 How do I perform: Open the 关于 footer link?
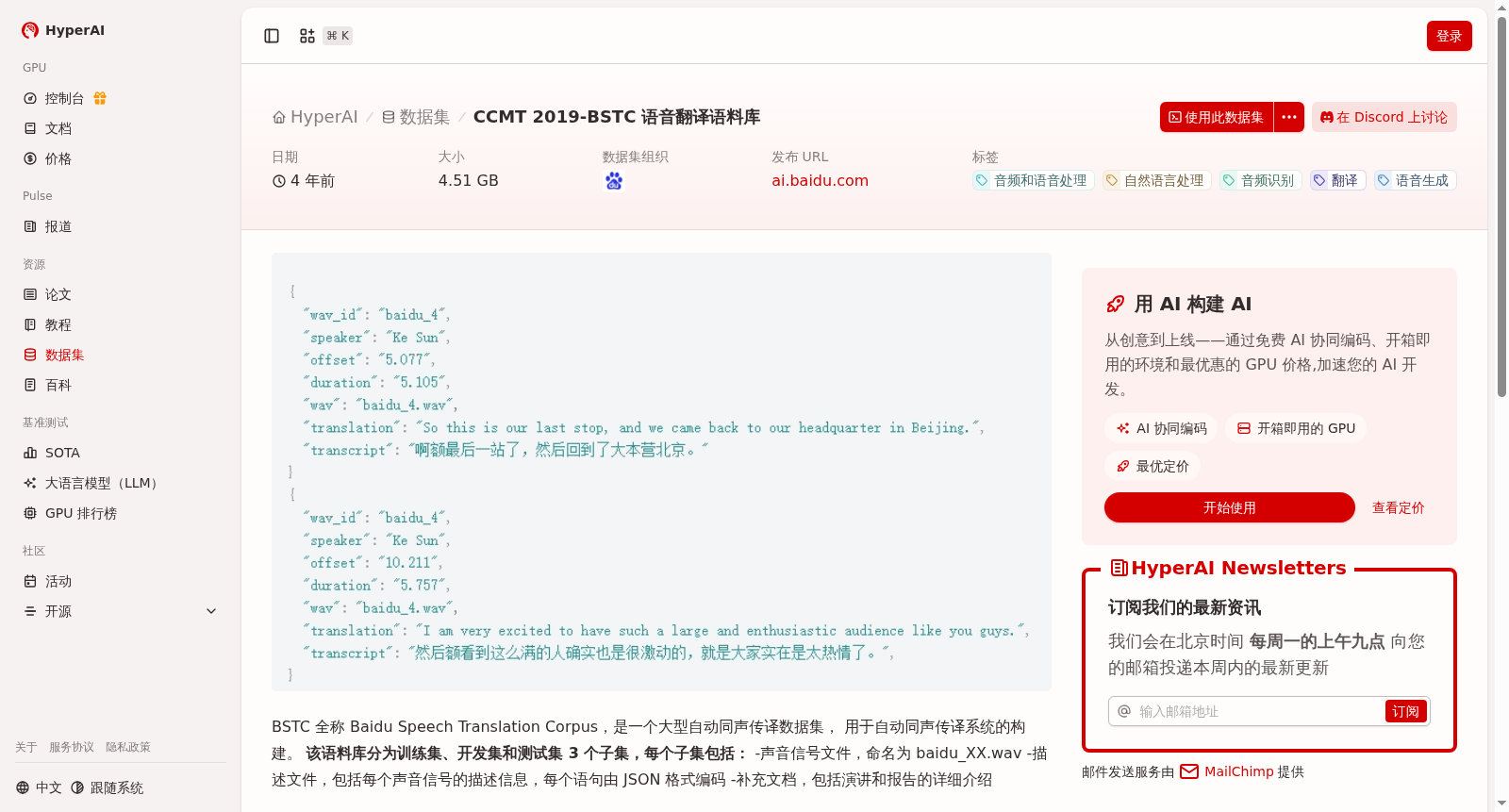click(x=26, y=747)
